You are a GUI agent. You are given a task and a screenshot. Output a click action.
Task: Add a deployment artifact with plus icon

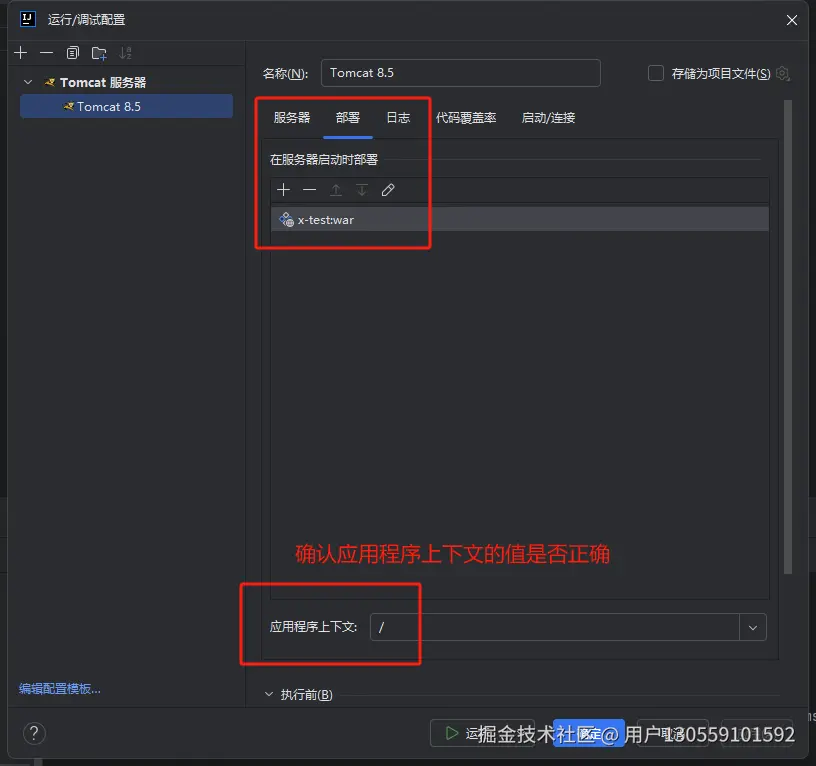tap(284, 190)
